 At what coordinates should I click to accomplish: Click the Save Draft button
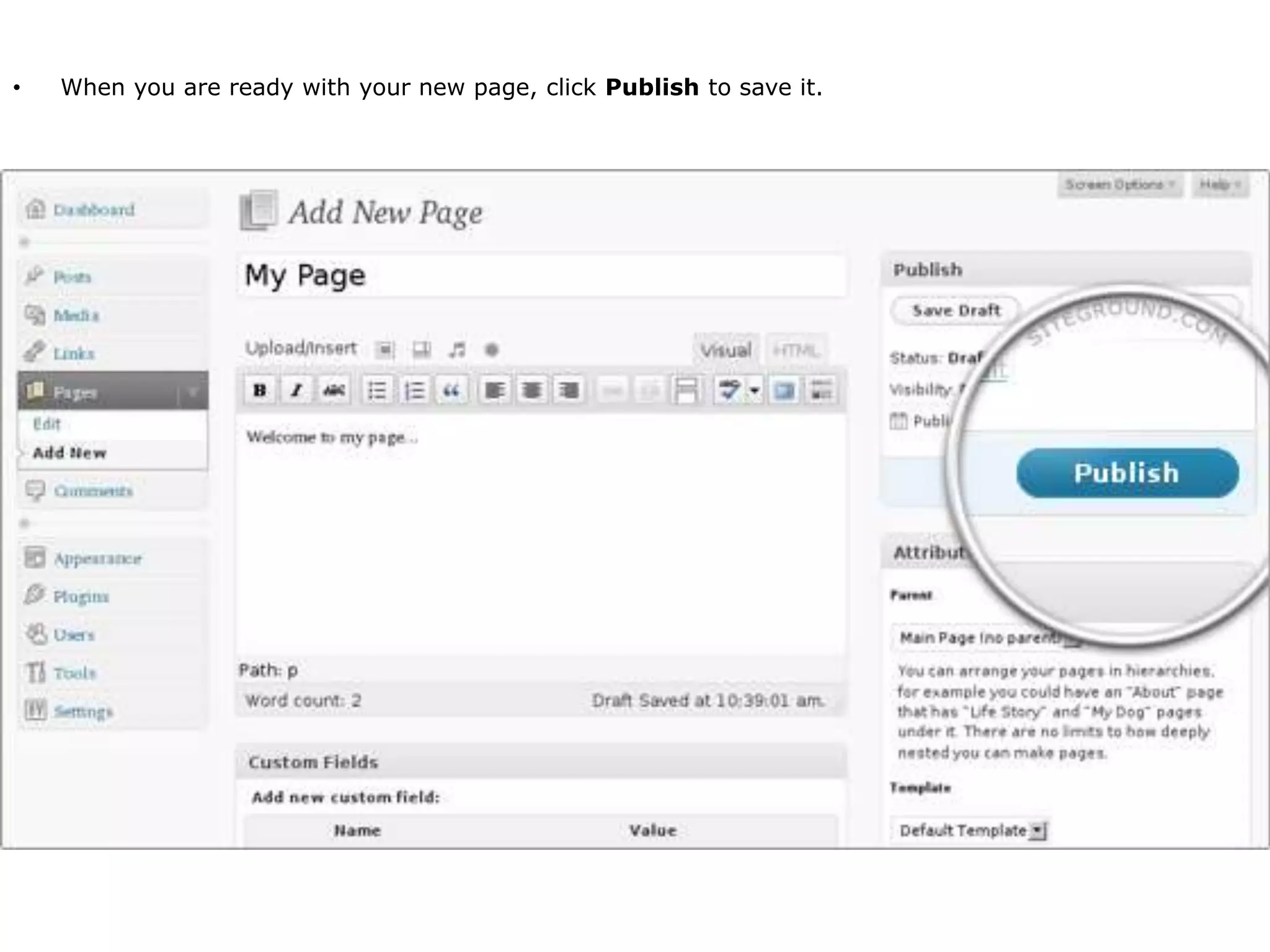[956, 311]
